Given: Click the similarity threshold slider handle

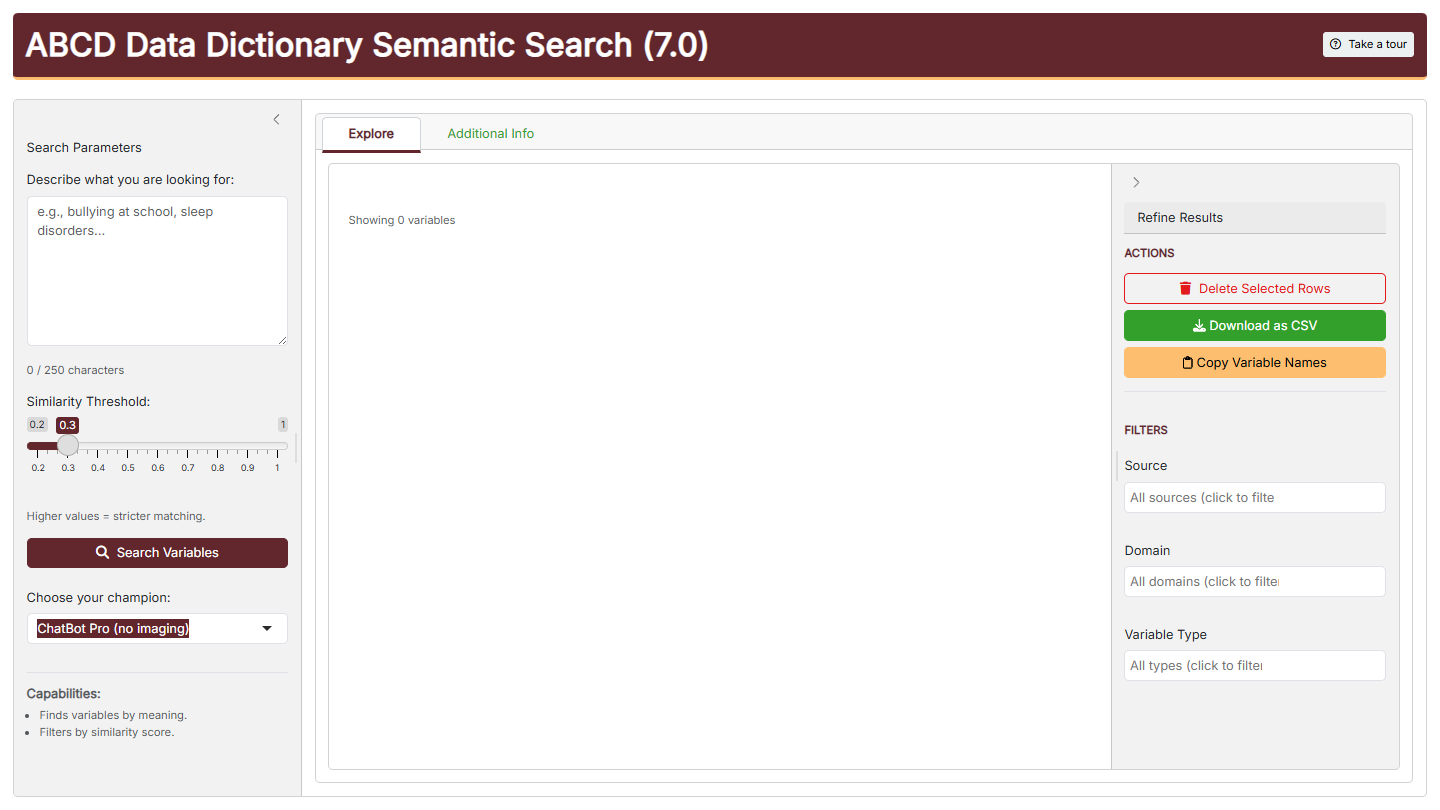Looking at the screenshot, I should point(68,445).
